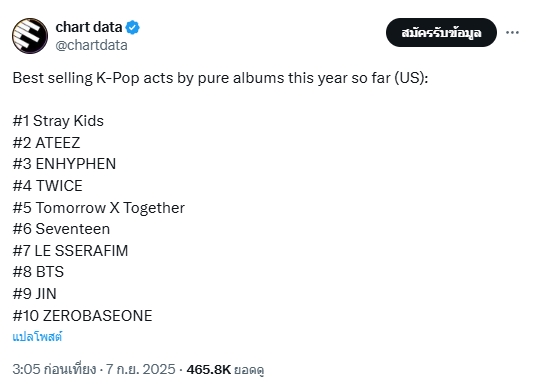The height and width of the screenshot is (387, 533).
Task: Open the chart data profile picture
Action: click(x=30, y=36)
